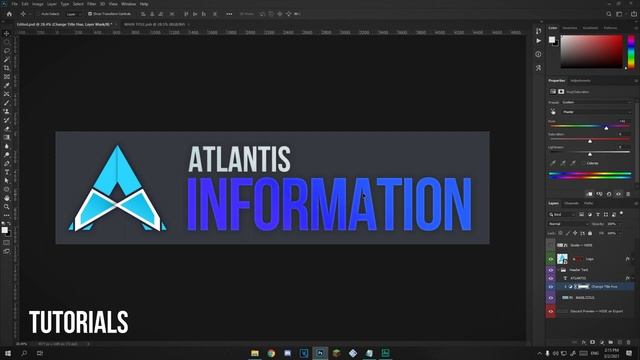640x360 pixels.
Task: Toggle visibility of Header Text group
Action: tap(551, 270)
